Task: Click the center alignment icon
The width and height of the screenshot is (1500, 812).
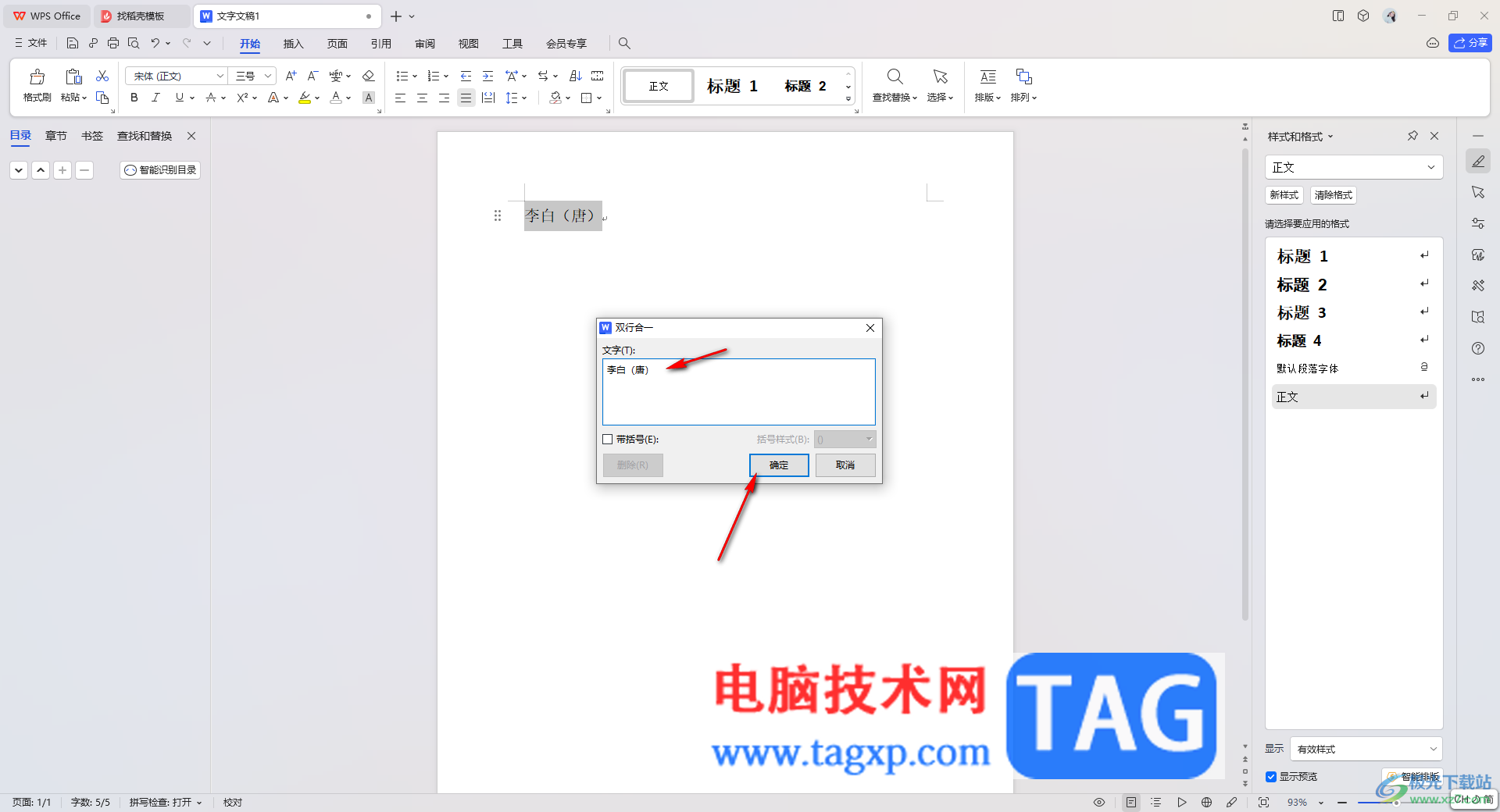Action: (422, 98)
